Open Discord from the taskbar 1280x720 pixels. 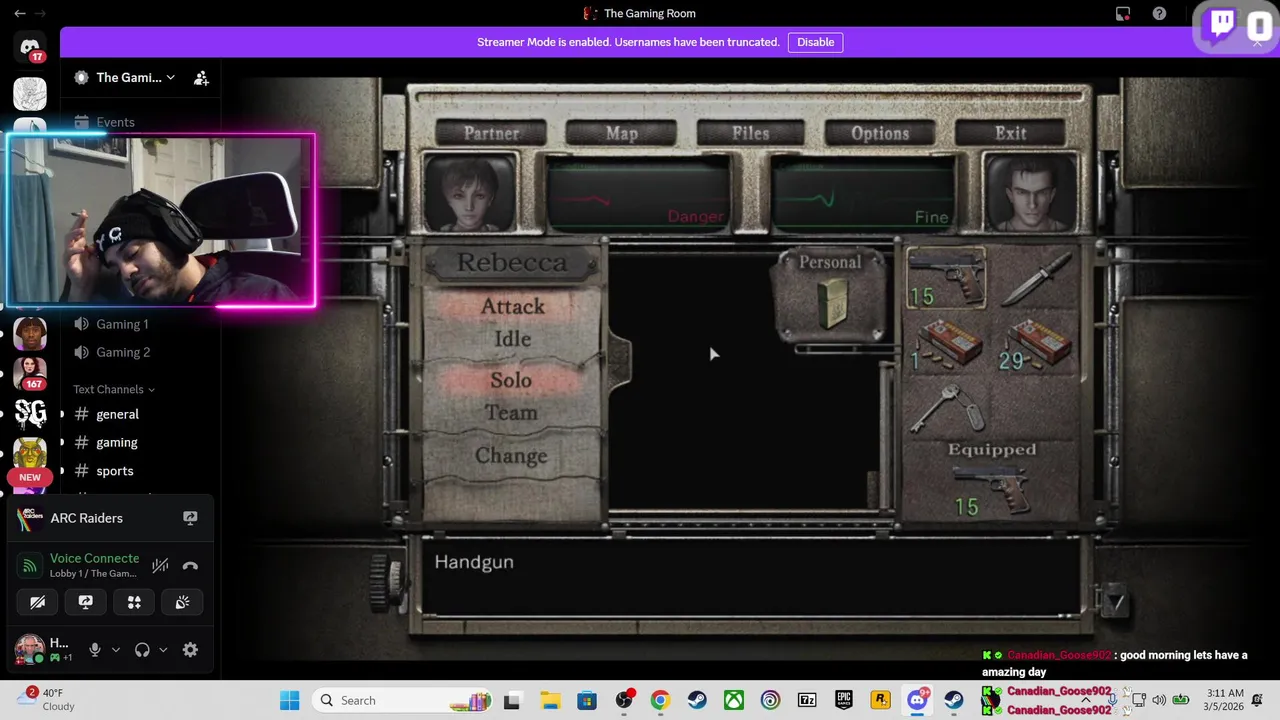click(x=917, y=700)
